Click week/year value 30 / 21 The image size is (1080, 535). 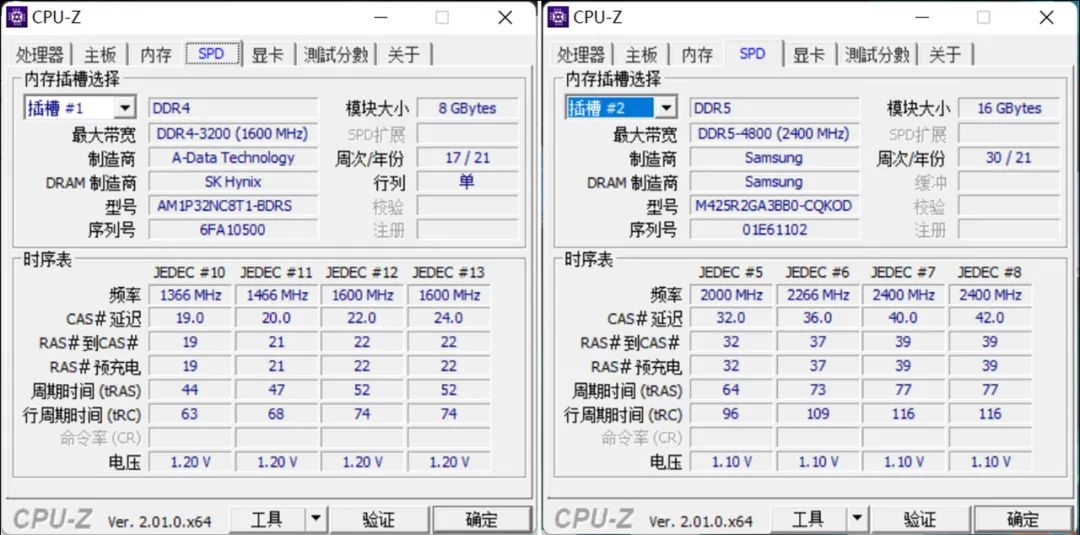[1009, 158]
